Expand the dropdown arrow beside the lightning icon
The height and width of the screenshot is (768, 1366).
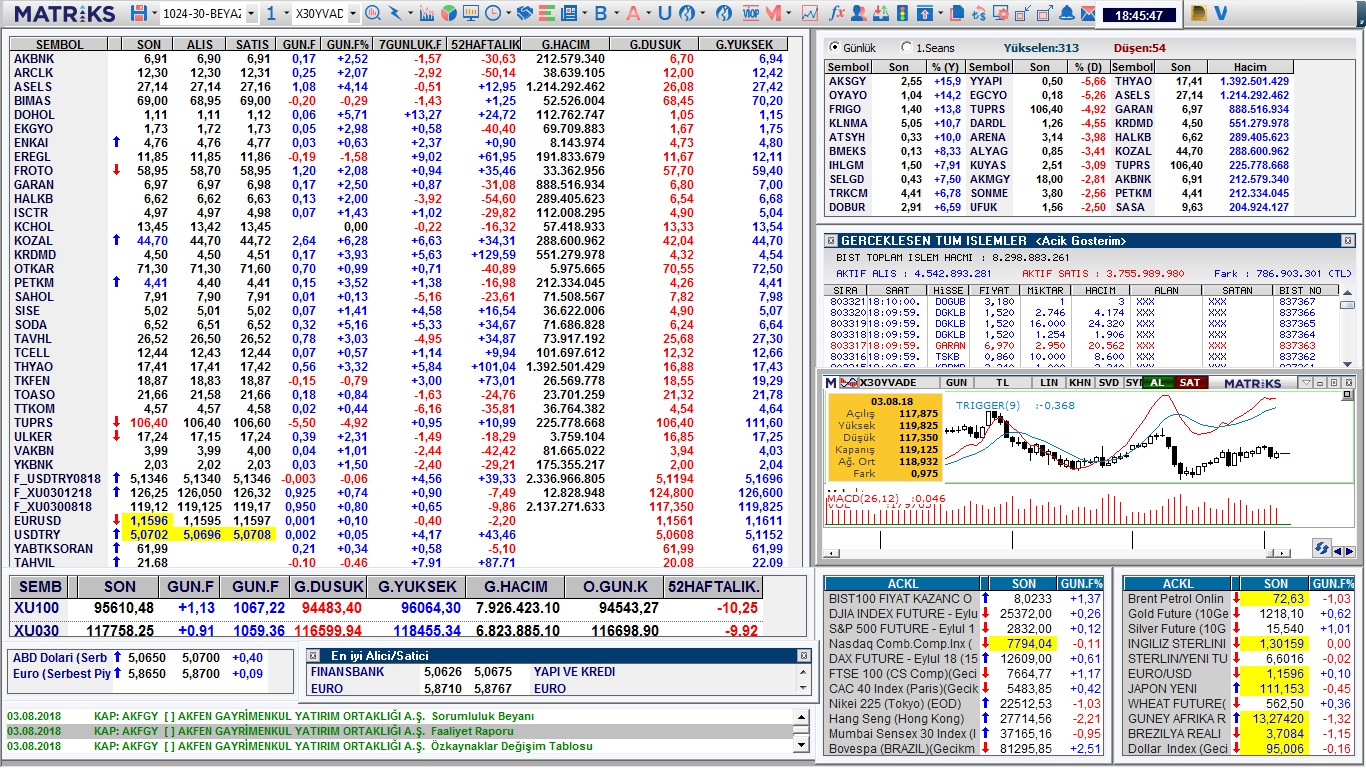[409, 14]
